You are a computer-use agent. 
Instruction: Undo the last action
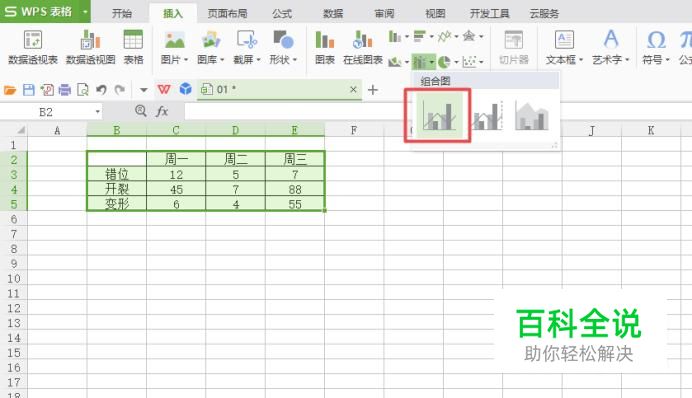(x=102, y=90)
